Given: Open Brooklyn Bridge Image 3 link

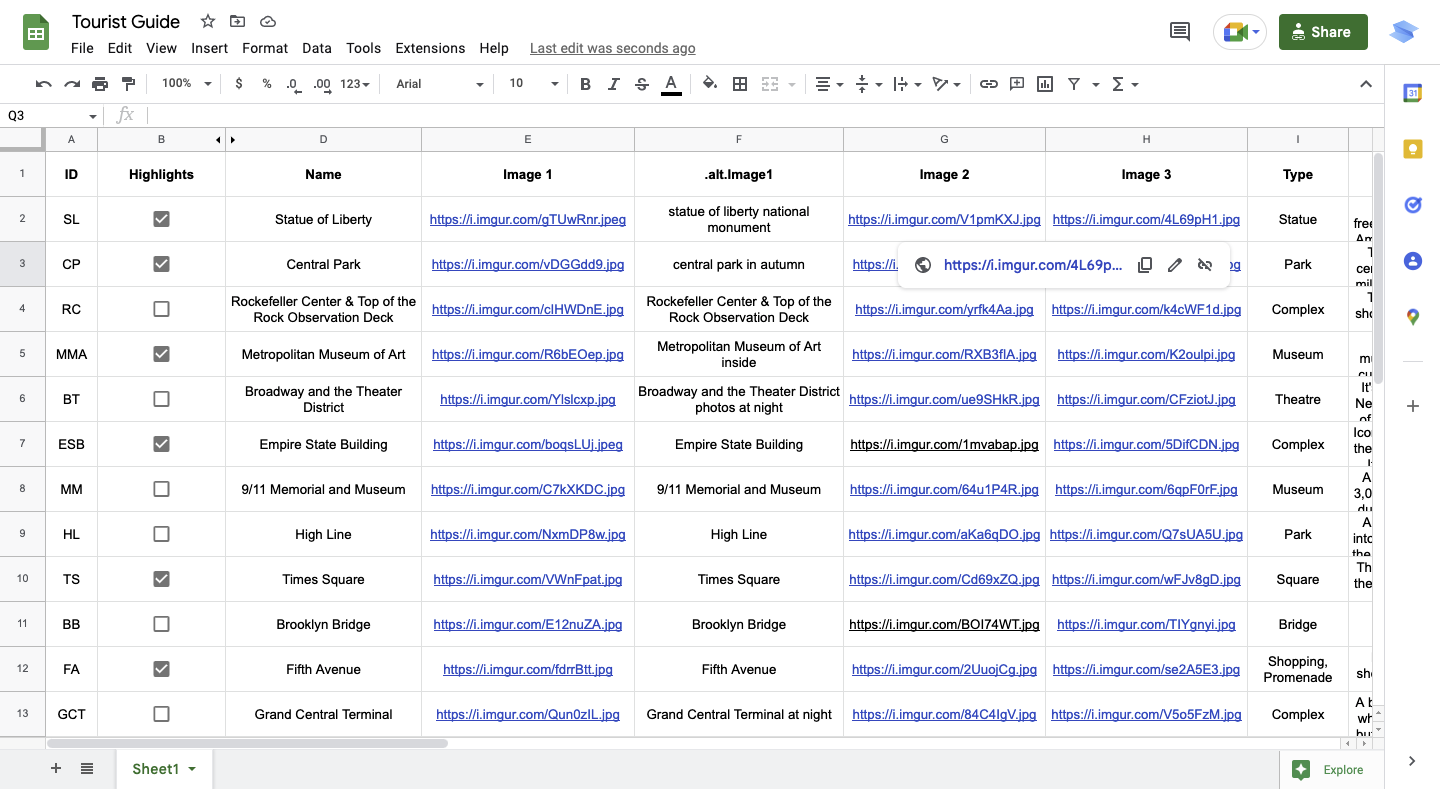Looking at the screenshot, I should pyautogui.click(x=1146, y=624).
